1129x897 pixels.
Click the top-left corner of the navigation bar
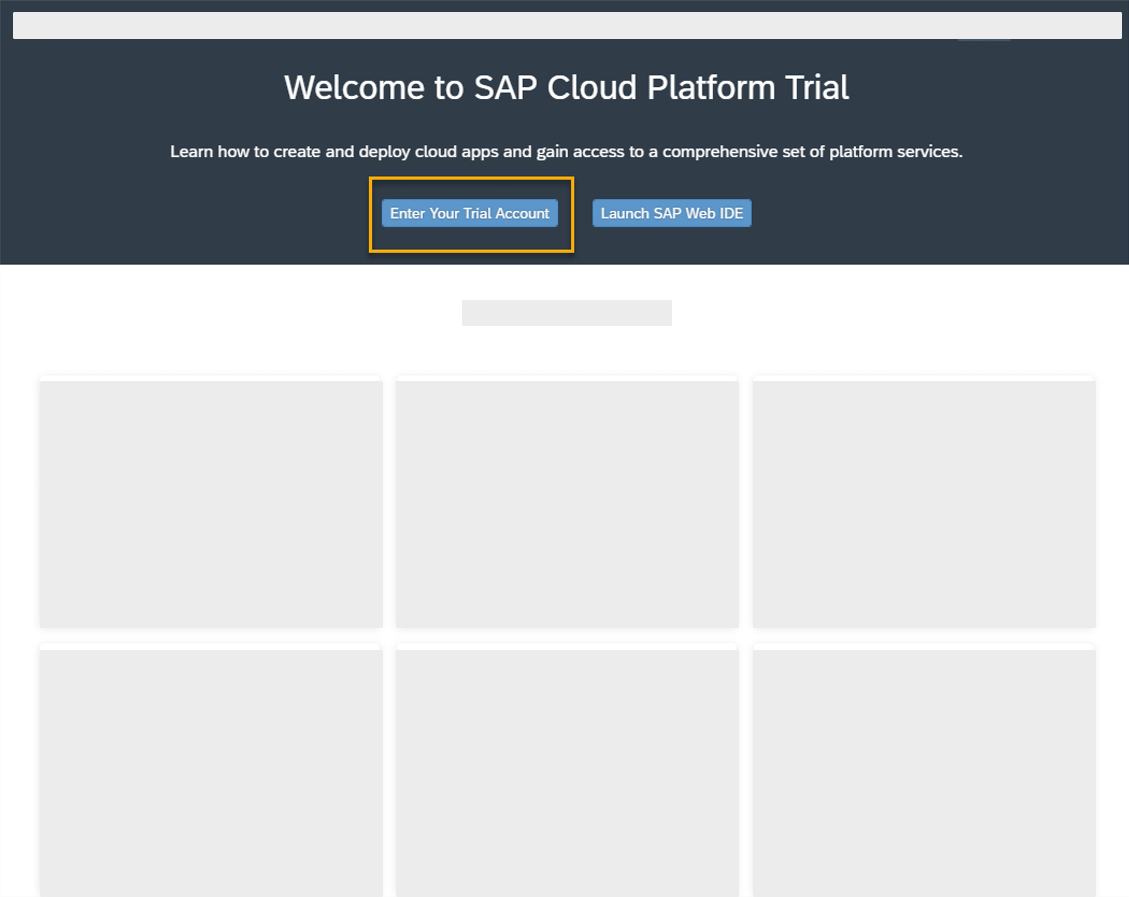(20, 25)
